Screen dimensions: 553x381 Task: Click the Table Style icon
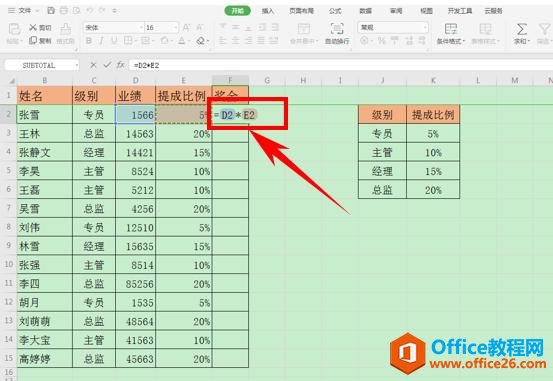pyautogui.click(x=485, y=29)
